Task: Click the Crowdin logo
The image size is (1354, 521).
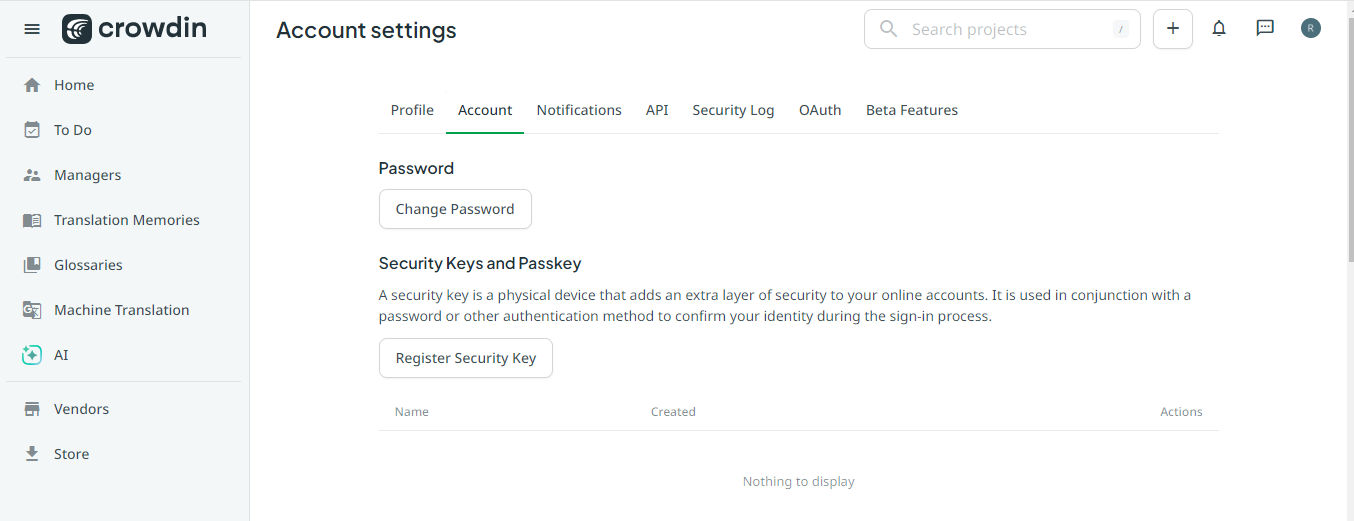Action: pos(134,29)
